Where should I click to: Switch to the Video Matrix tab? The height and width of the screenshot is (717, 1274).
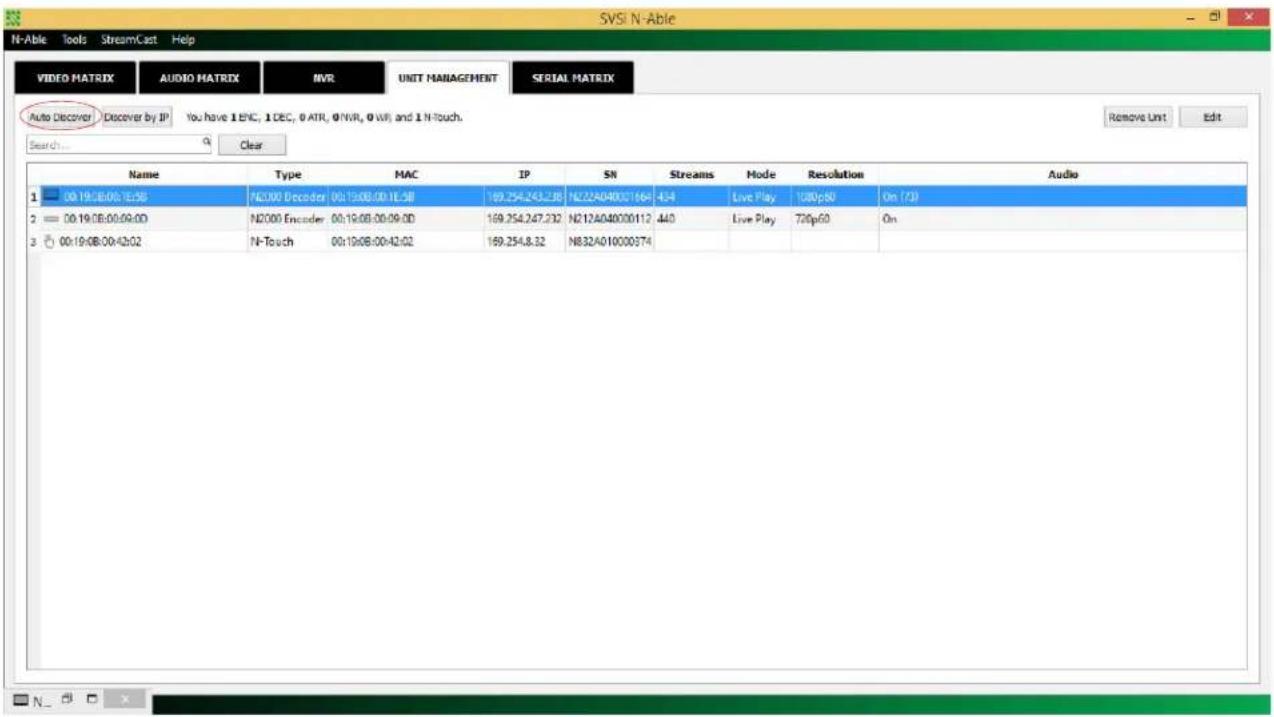(75, 78)
